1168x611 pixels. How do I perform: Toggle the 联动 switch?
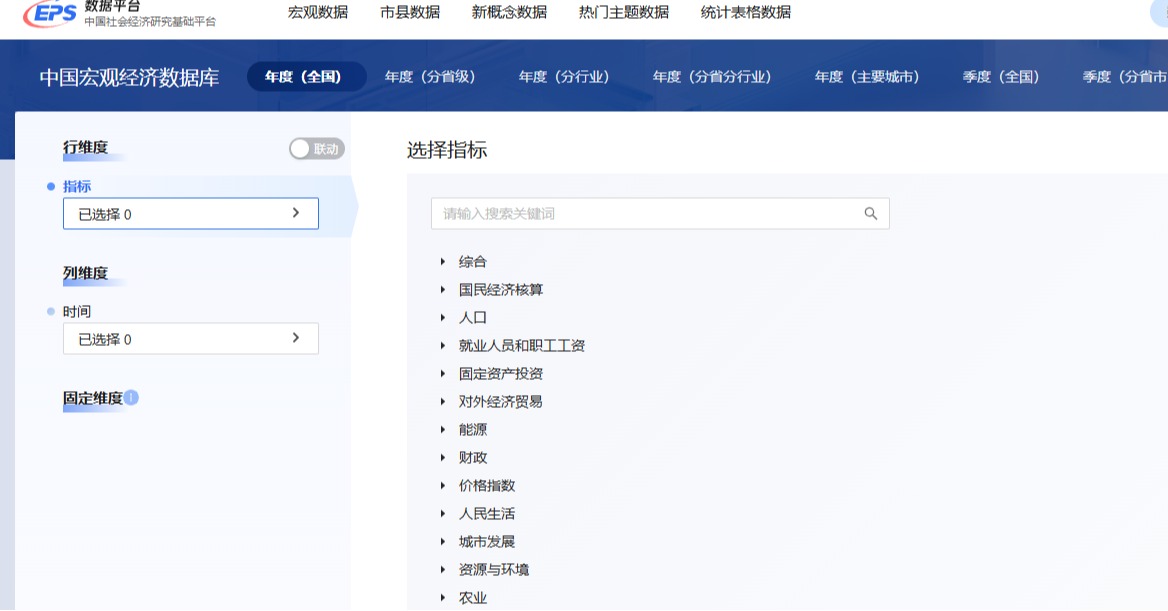[x=317, y=148]
